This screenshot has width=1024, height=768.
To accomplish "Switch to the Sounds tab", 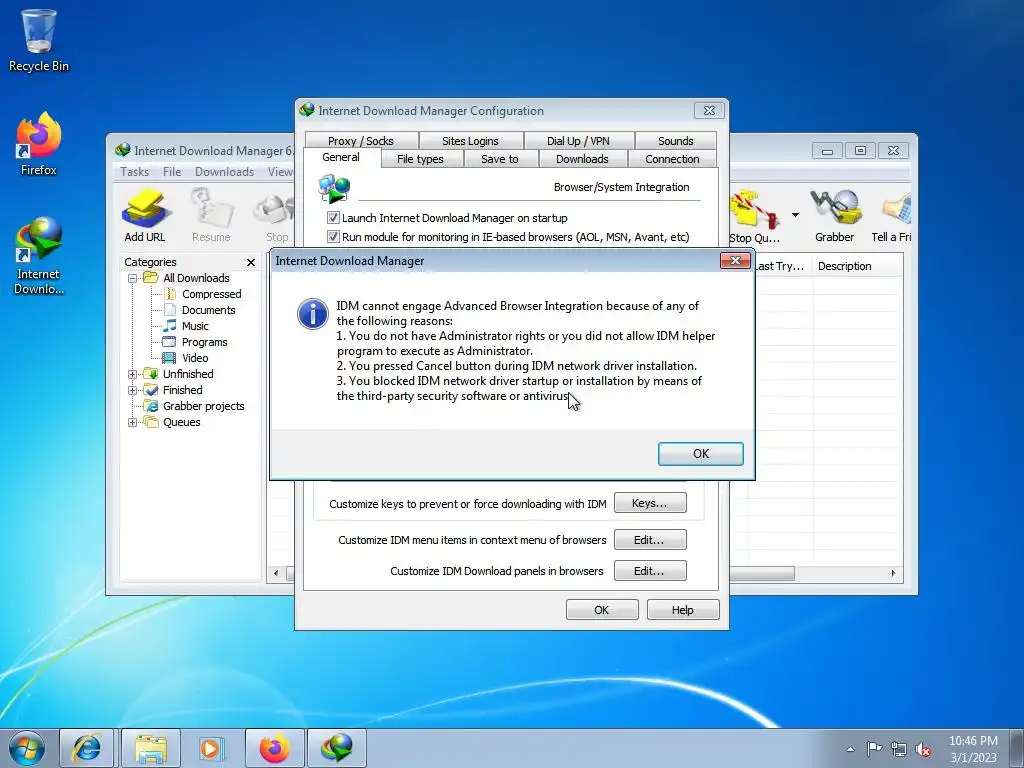I will click(x=675, y=141).
